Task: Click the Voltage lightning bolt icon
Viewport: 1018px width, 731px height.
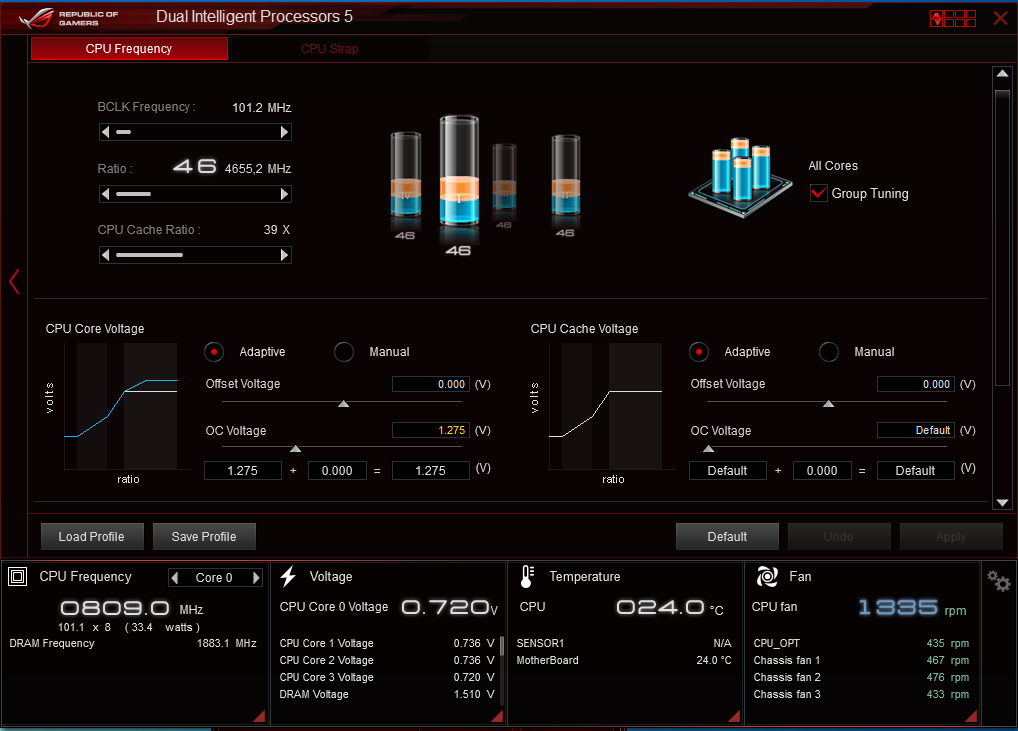Action: 288,576
